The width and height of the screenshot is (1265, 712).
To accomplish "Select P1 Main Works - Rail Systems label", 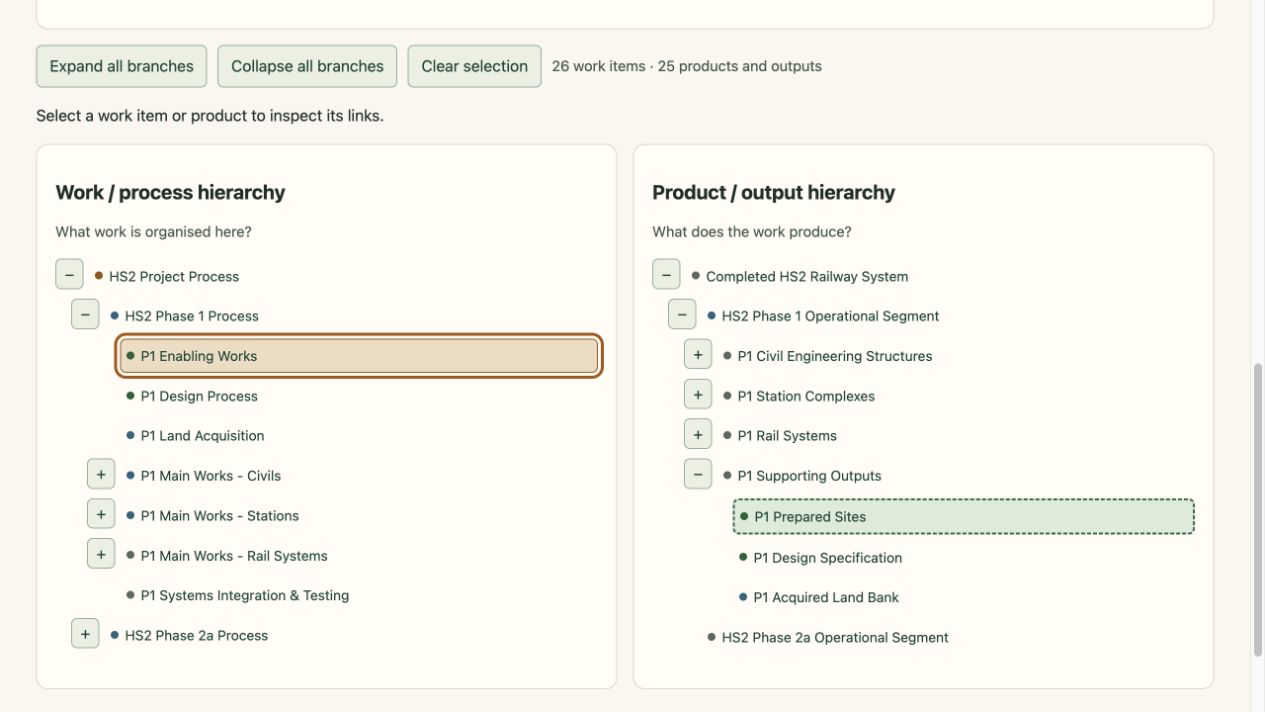I will (x=234, y=556).
